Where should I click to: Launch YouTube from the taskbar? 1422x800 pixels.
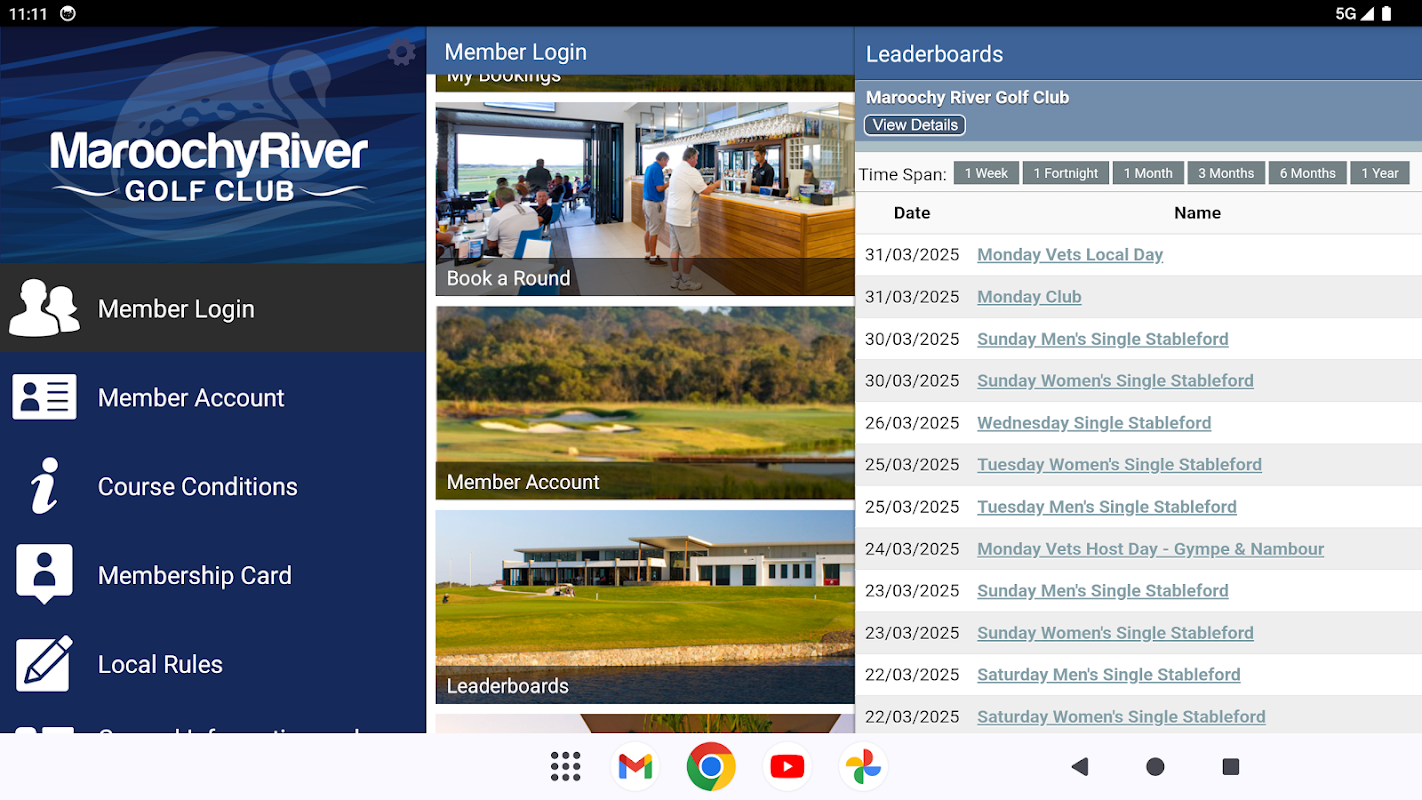(x=787, y=767)
